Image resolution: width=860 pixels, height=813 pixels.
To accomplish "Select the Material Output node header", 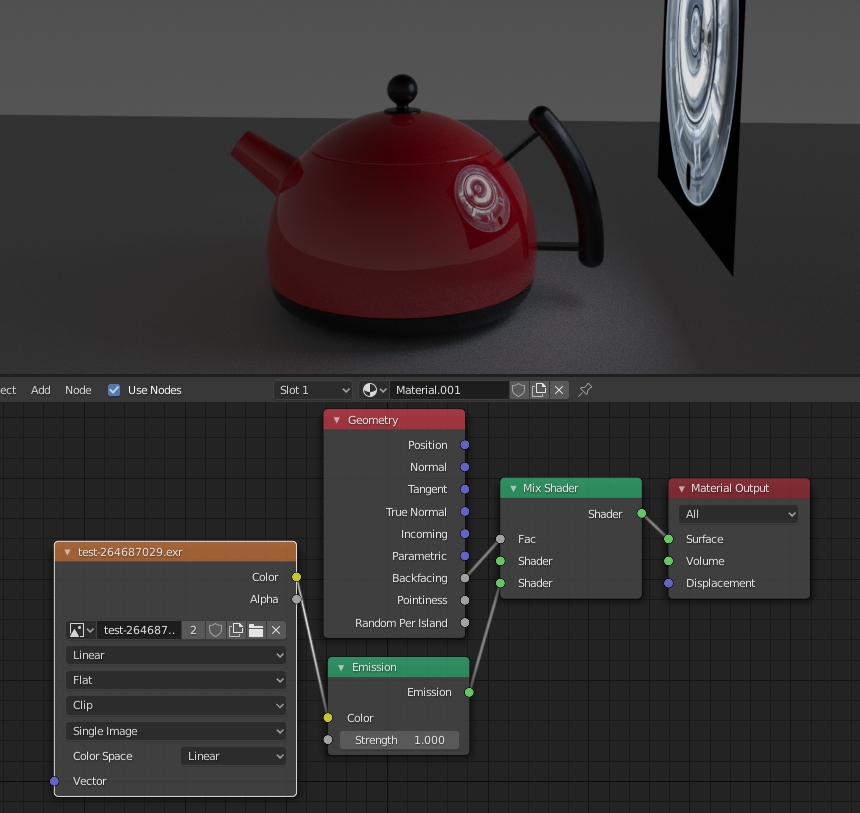I will tap(739, 488).
